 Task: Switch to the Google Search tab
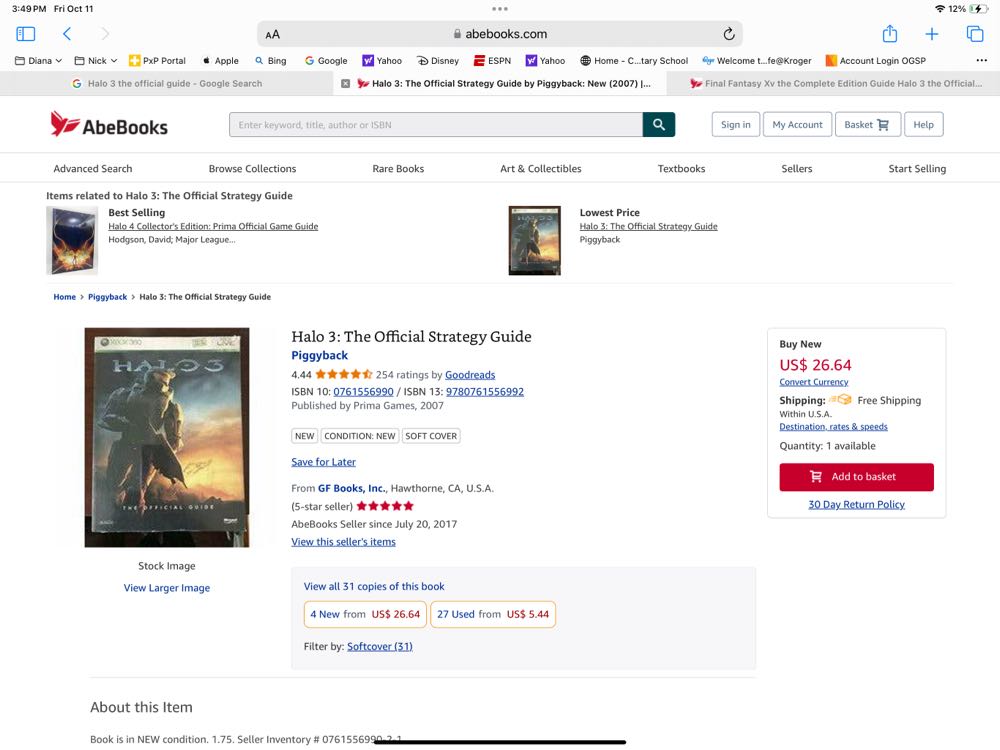pyautogui.click(x=167, y=84)
